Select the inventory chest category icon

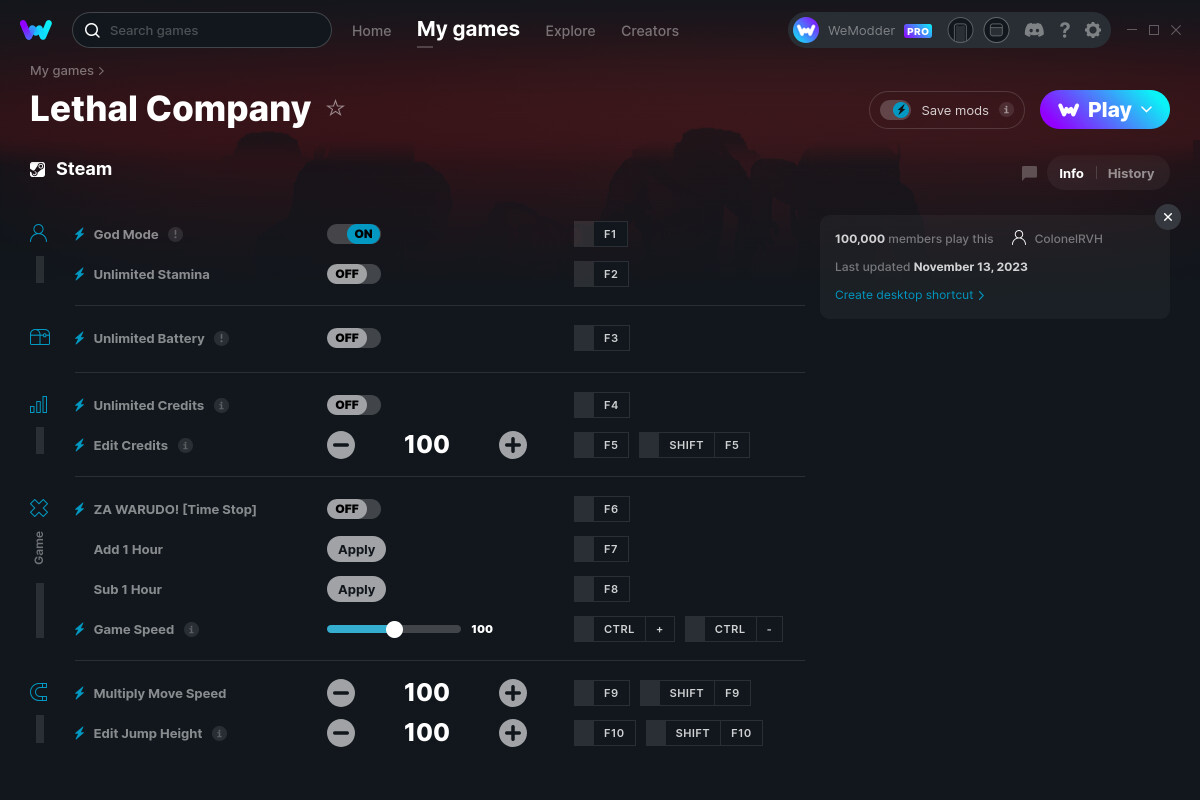point(39,338)
